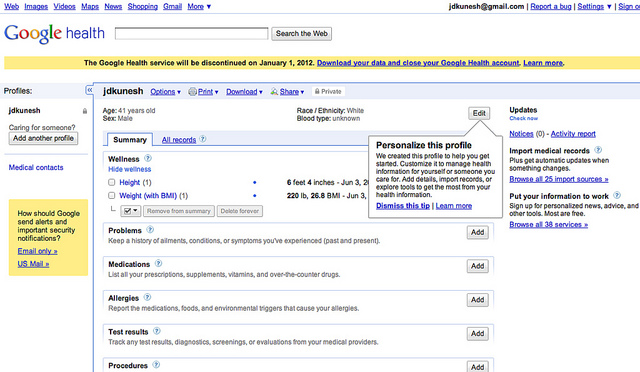
Task: Click the Edit profile button
Action: point(479,113)
